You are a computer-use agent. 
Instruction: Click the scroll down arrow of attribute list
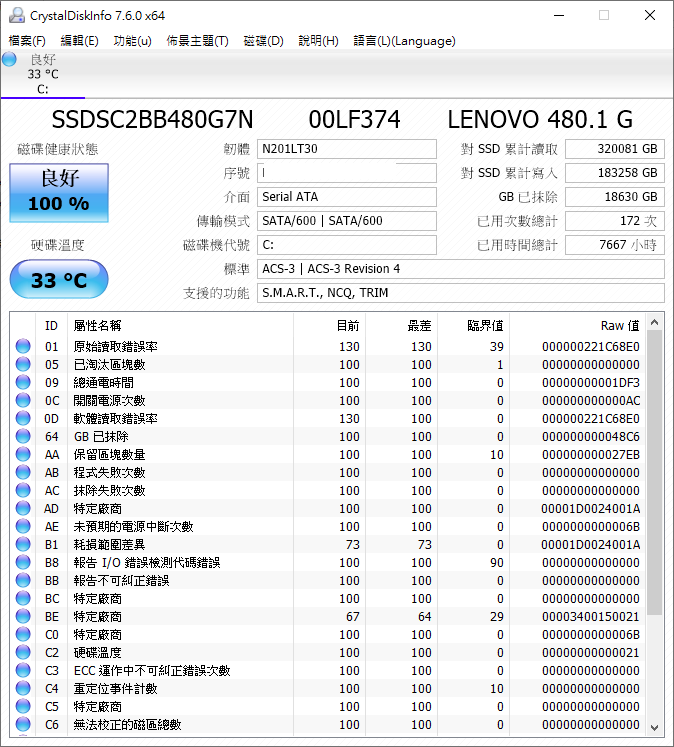654,727
